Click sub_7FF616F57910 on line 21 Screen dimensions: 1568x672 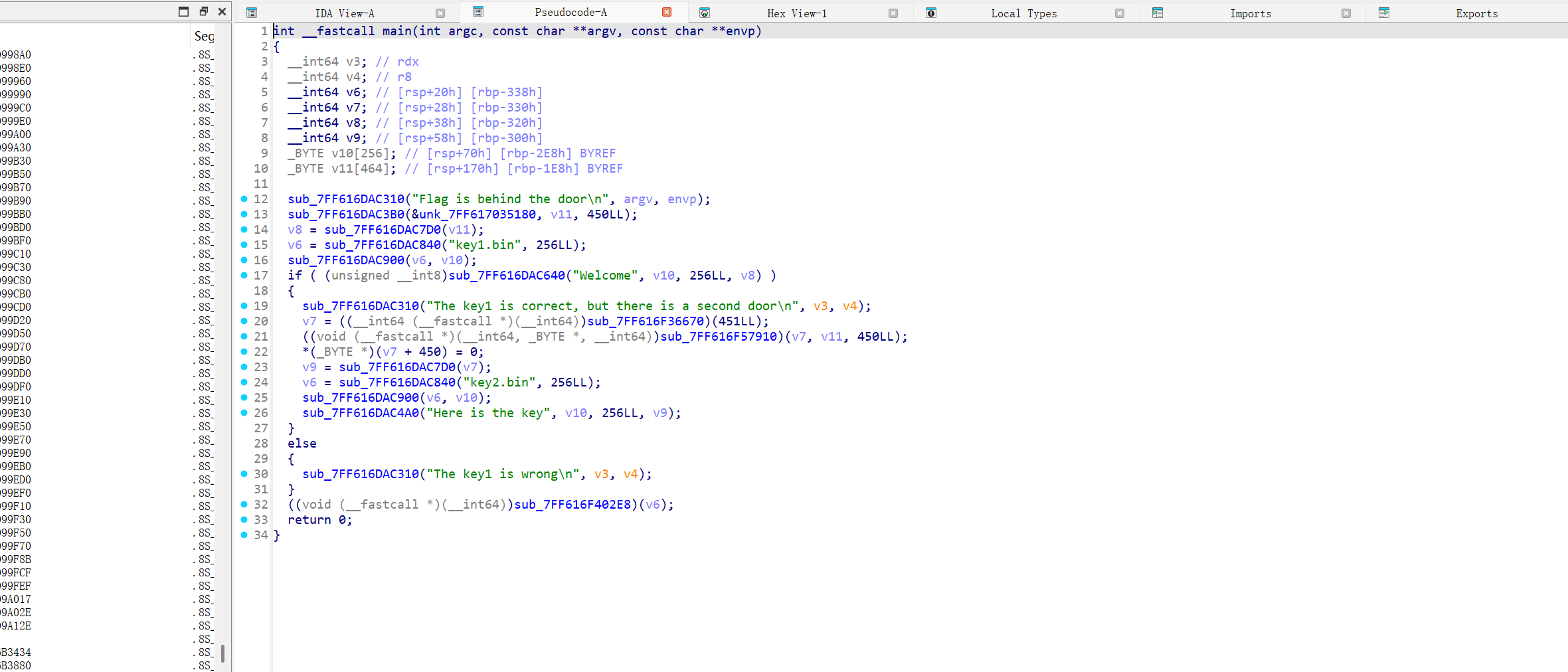[719, 337]
